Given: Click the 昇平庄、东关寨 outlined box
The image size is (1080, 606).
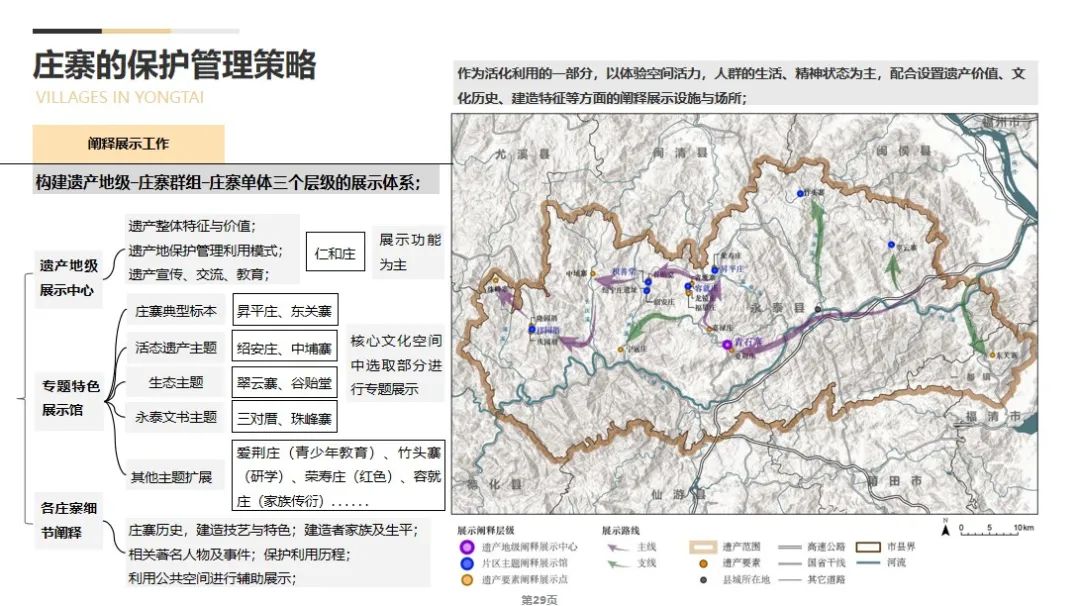Looking at the screenshot, I should (x=284, y=311).
